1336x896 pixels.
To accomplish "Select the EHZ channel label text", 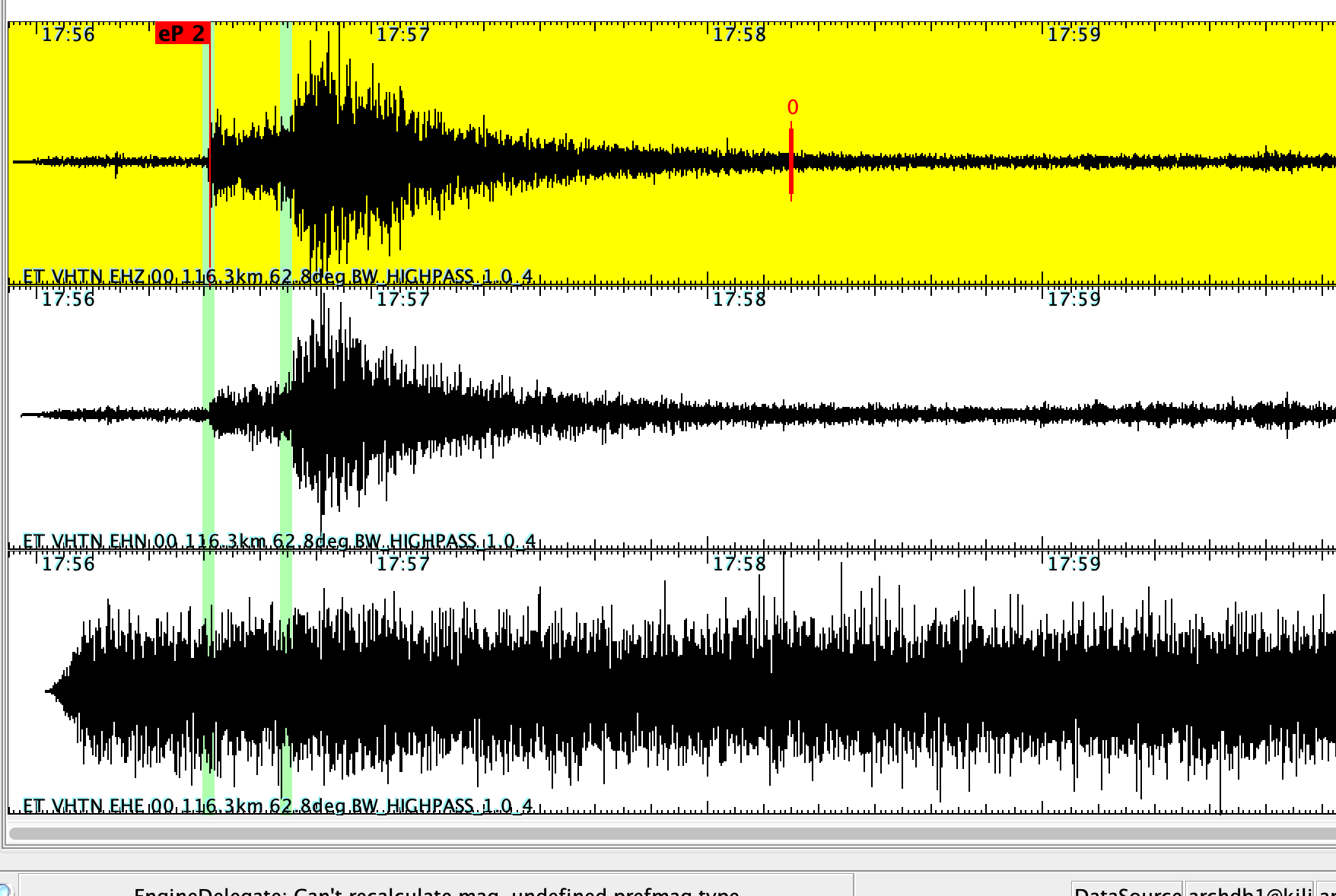I will point(278,276).
